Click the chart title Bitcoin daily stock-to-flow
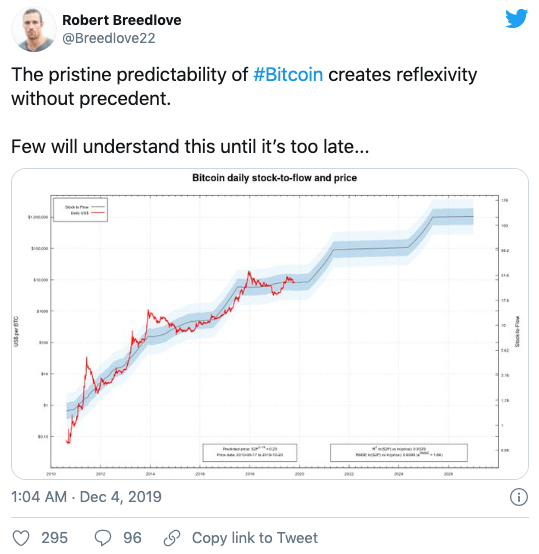This screenshot has width=539, height=554. tap(274, 178)
